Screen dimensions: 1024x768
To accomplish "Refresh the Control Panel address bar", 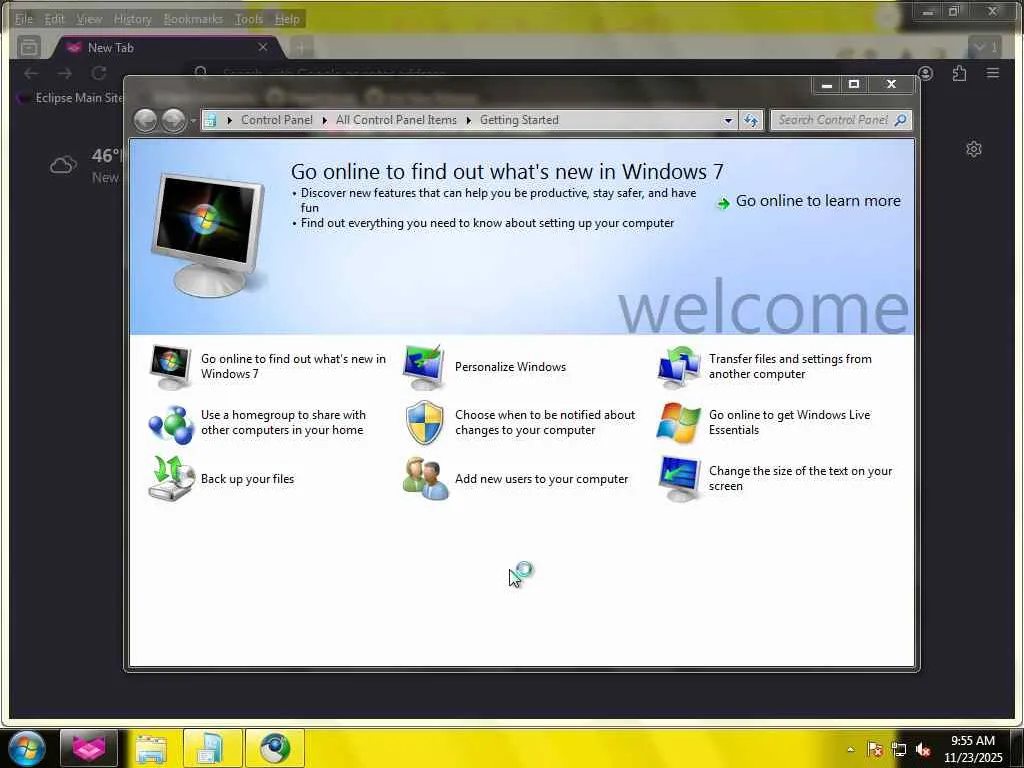I will point(751,120).
